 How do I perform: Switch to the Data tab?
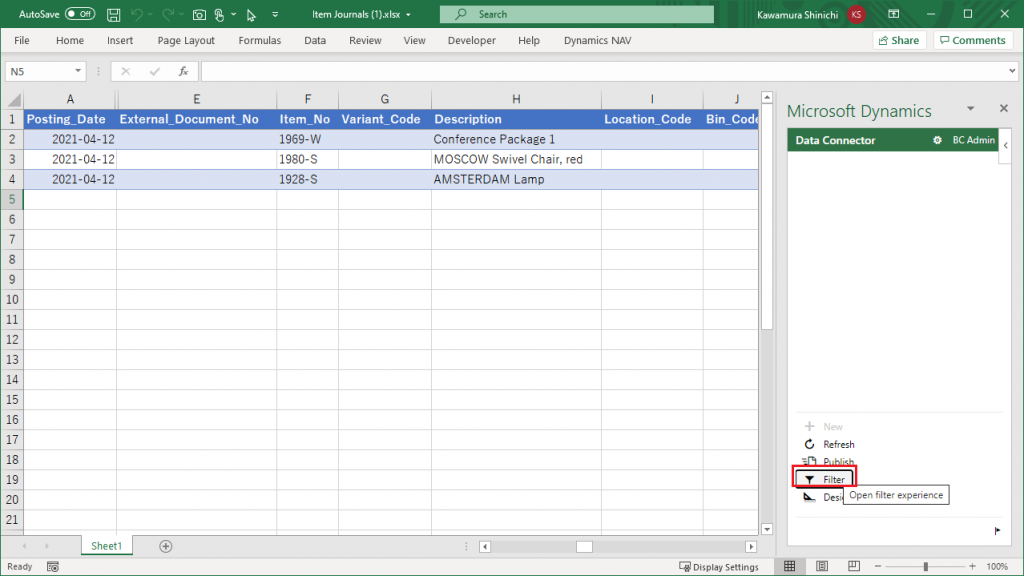315,40
